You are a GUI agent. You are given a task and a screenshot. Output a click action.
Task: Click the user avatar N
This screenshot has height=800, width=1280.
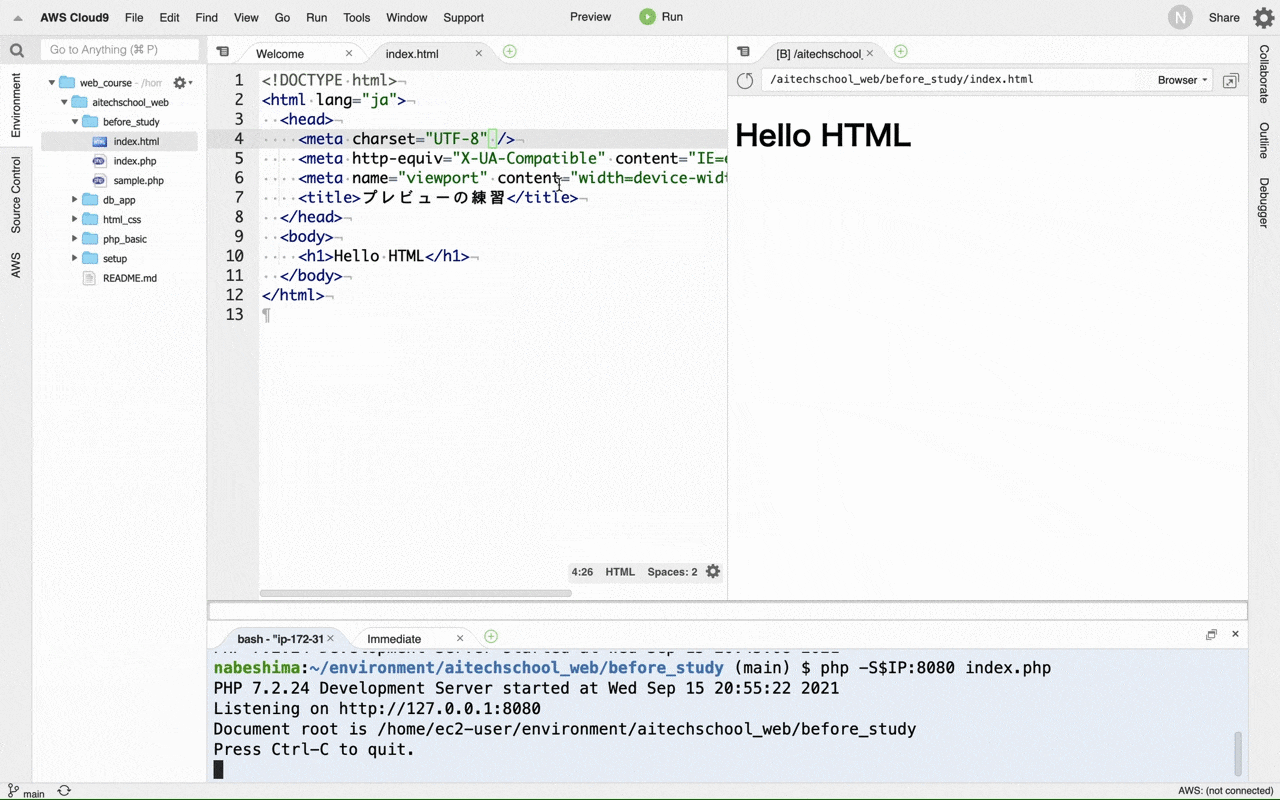(x=1180, y=17)
